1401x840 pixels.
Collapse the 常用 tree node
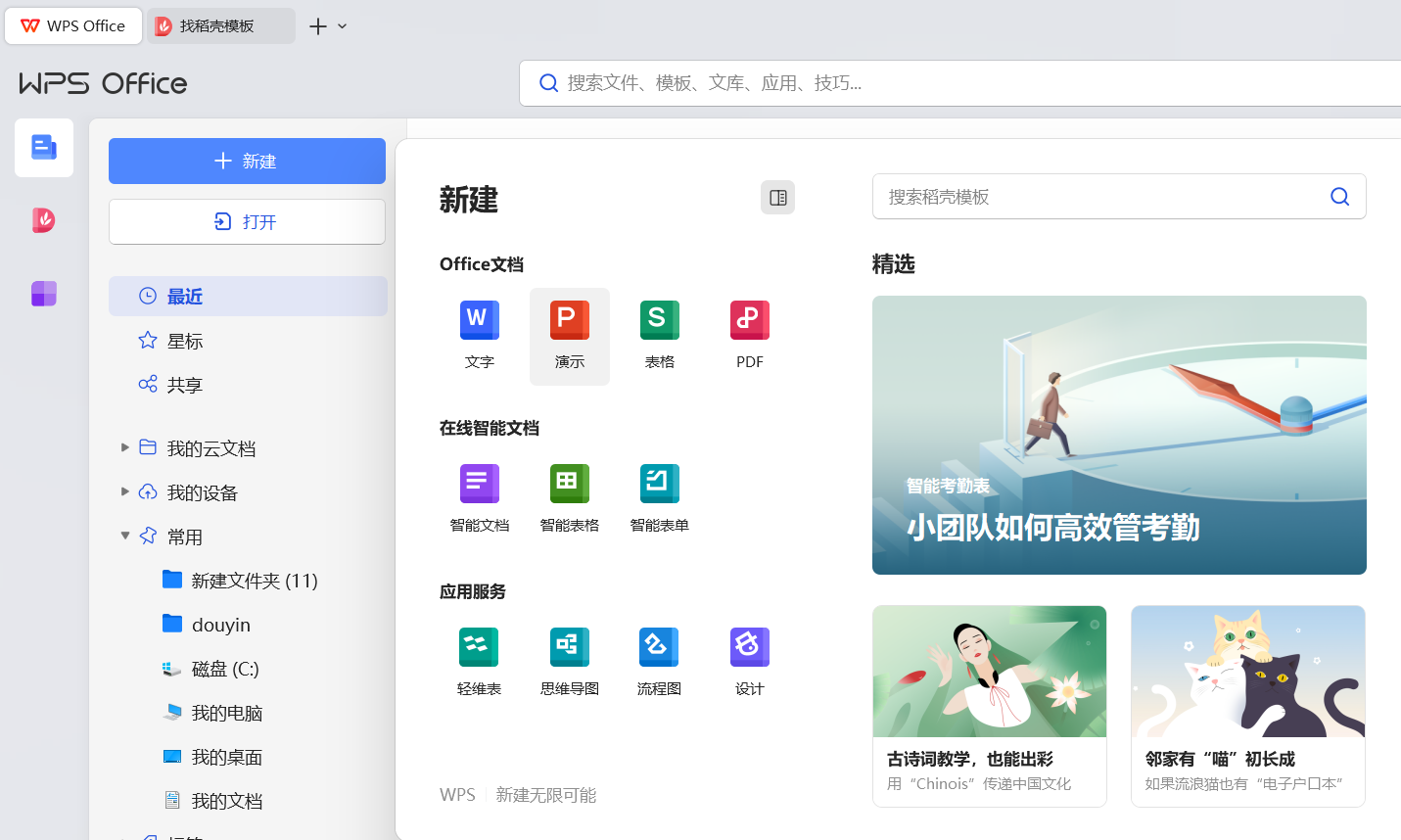click(125, 536)
